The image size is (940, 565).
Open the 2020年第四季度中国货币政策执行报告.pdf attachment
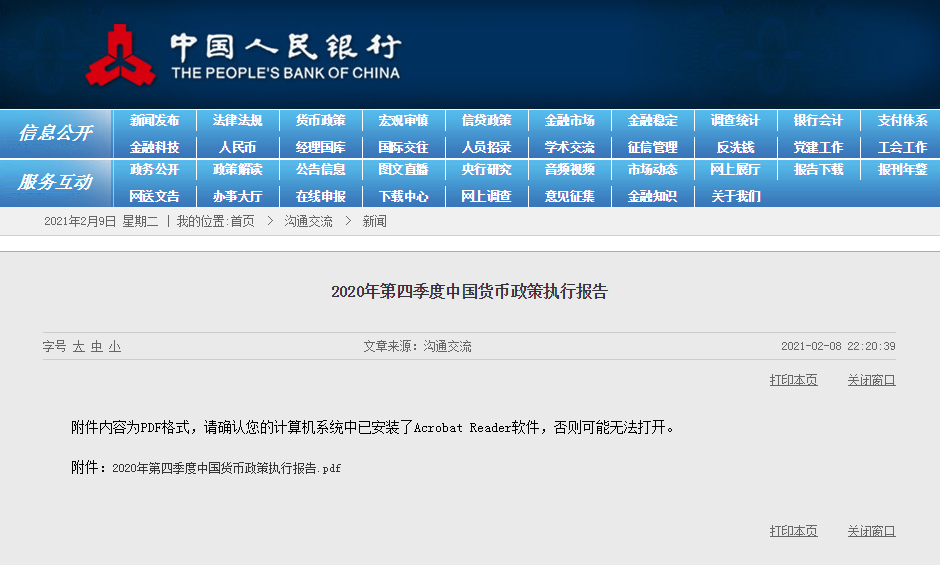226,468
